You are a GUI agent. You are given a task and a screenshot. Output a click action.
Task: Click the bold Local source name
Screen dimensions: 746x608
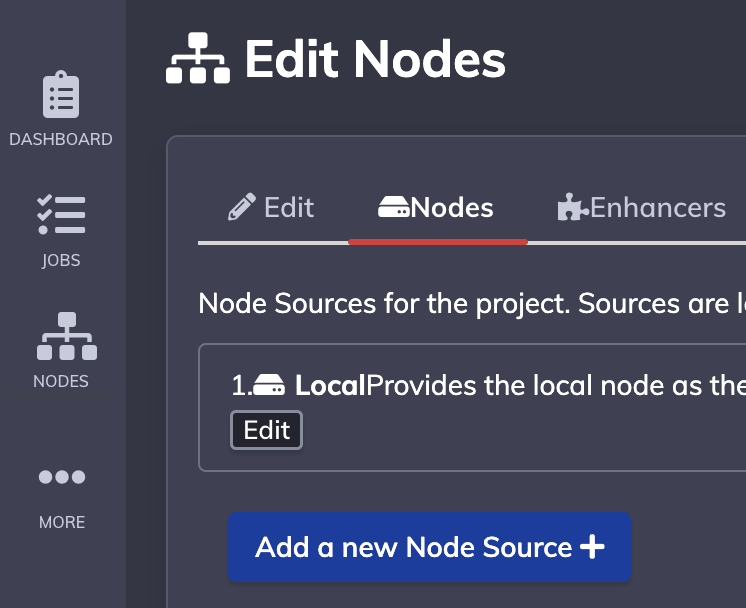[330, 385]
